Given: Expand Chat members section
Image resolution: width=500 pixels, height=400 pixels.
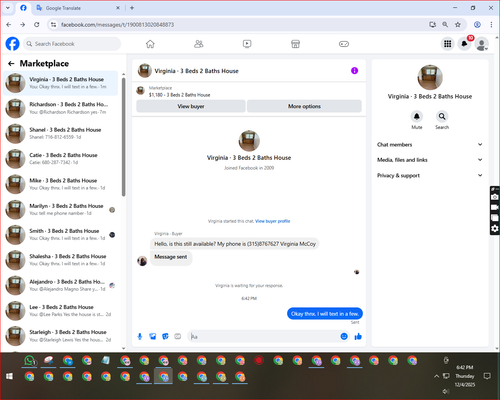Looking at the screenshot, I should click(430, 144).
